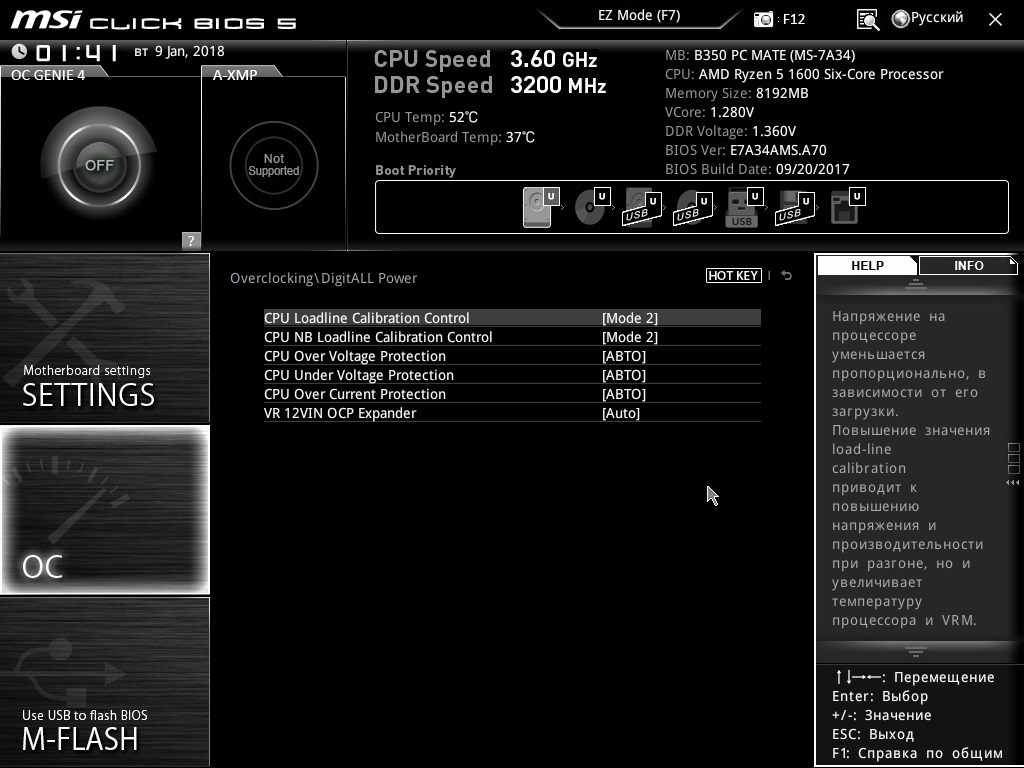1024x768 pixels.
Task: Open Motherboard SETTINGS panel
Action: click(x=105, y=338)
